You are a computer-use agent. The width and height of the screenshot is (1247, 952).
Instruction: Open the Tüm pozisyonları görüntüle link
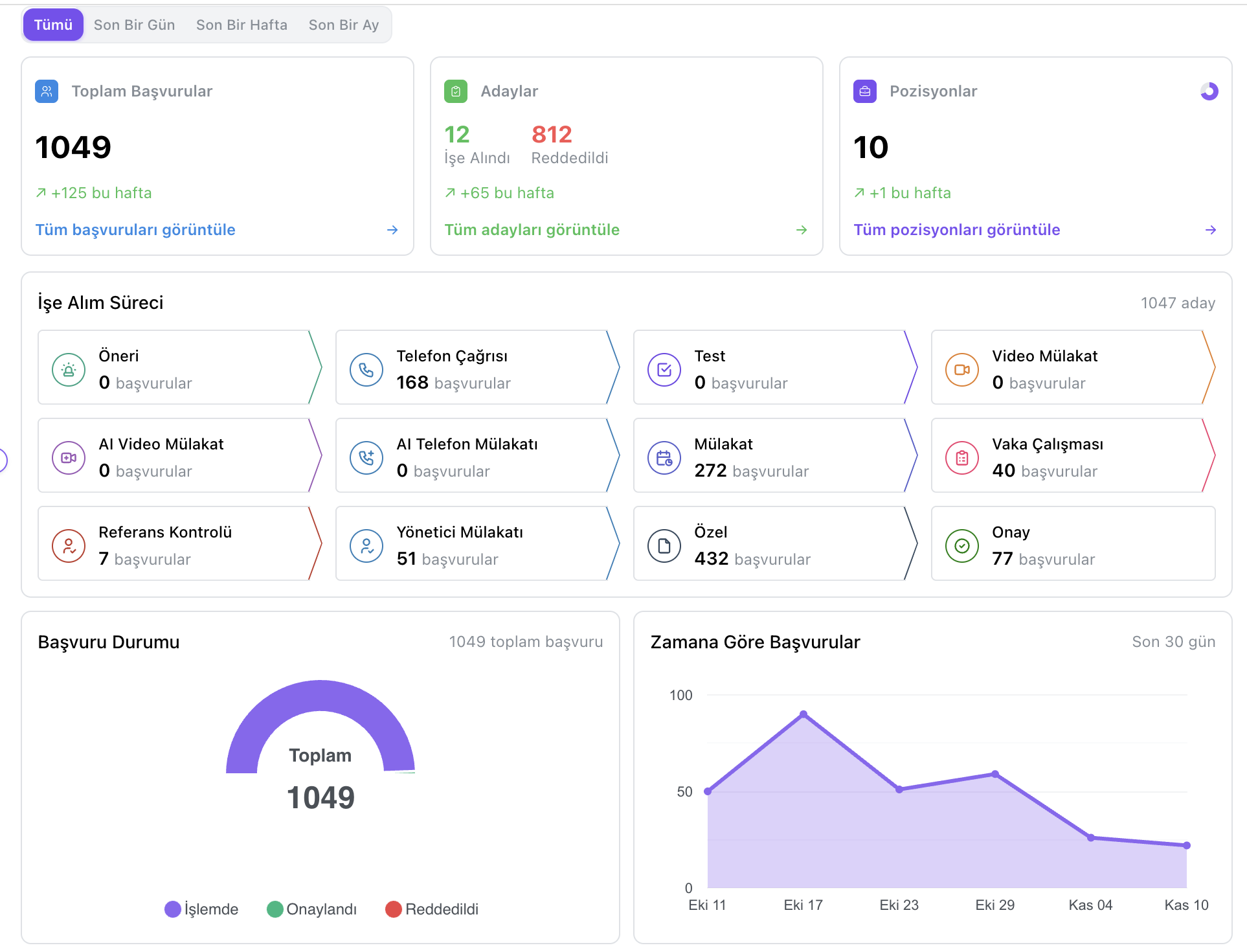coord(956,230)
